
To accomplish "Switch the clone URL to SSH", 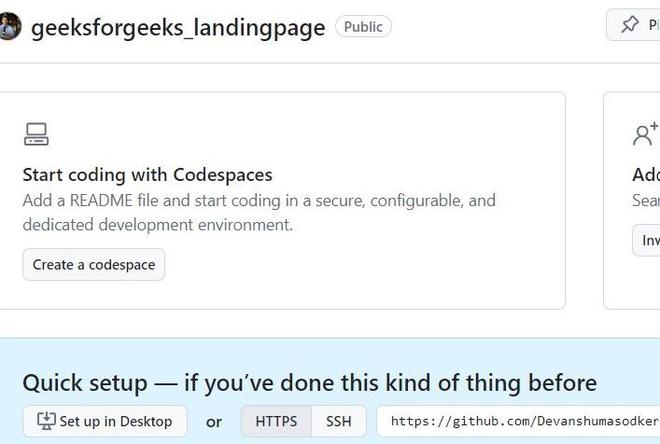I will point(339,421).
